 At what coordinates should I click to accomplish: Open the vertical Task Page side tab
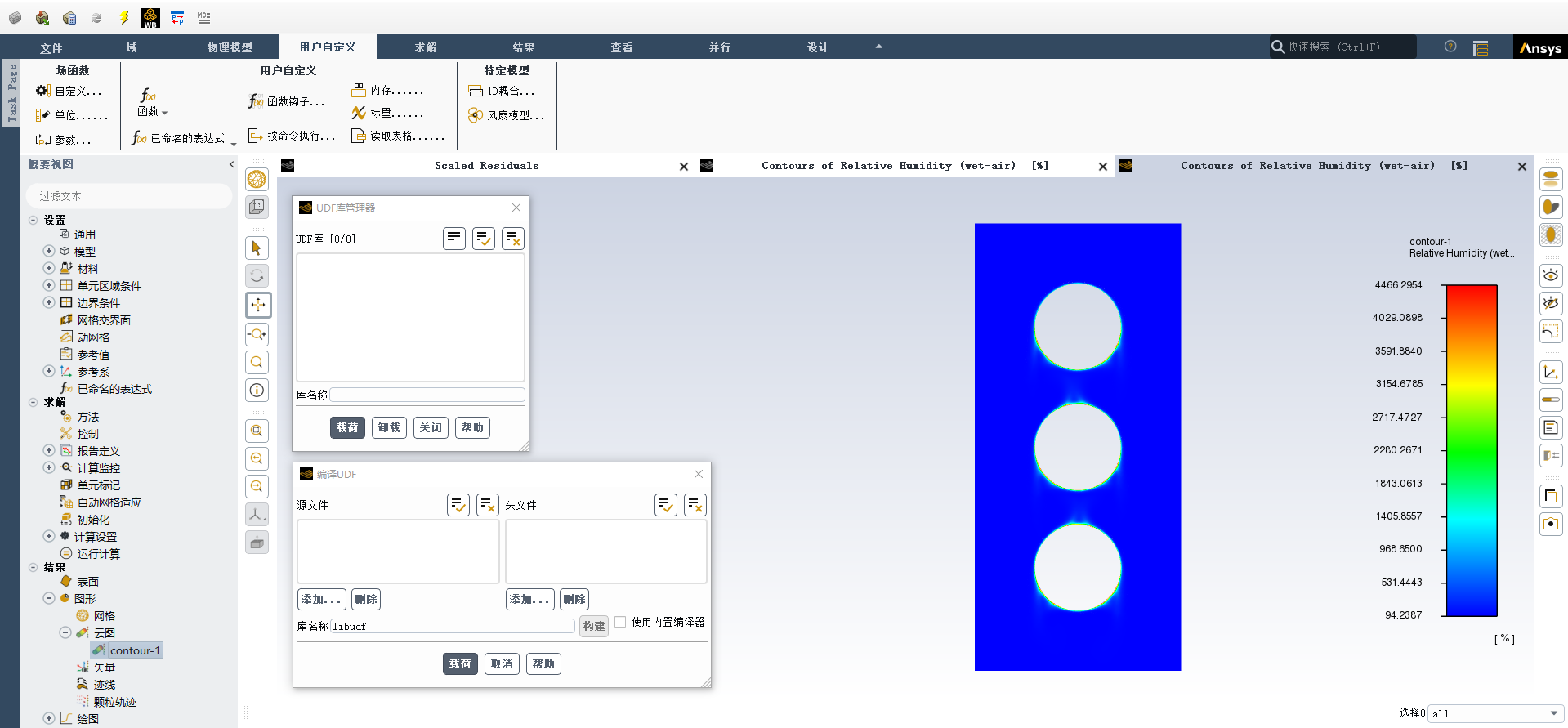click(11, 93)
